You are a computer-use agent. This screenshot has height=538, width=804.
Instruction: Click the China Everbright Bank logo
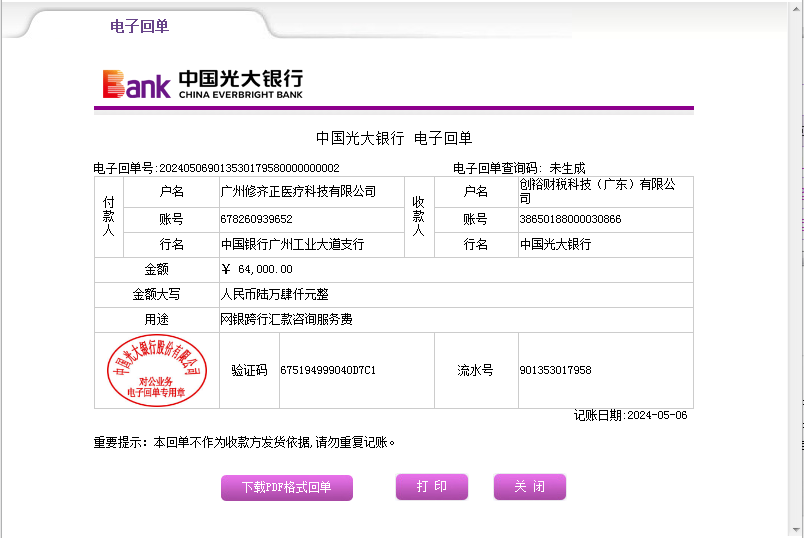point(203,84)
